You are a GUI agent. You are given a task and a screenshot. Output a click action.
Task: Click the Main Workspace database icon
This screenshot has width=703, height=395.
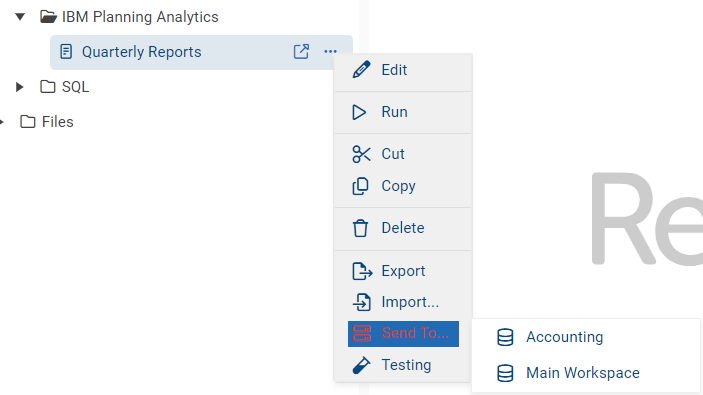pyautogui.click(x=505, y=373)
